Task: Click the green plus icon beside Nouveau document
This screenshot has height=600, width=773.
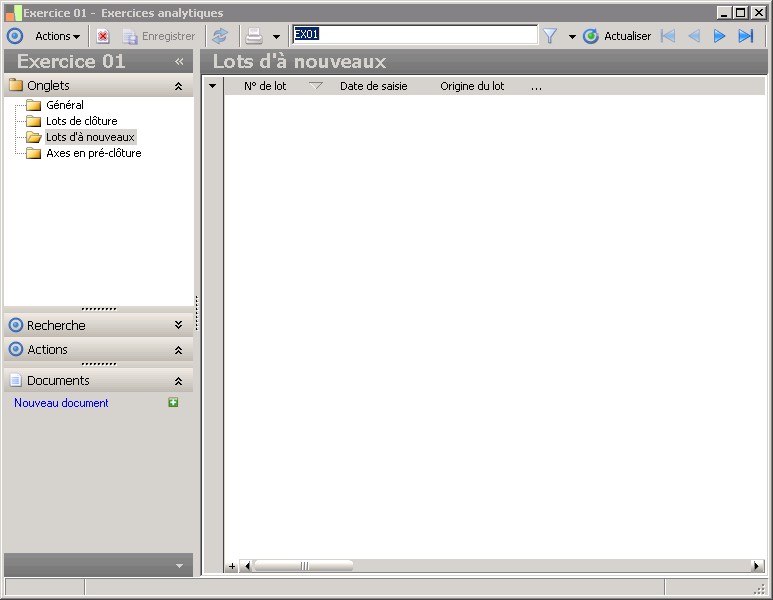Action: coord(173,402)
